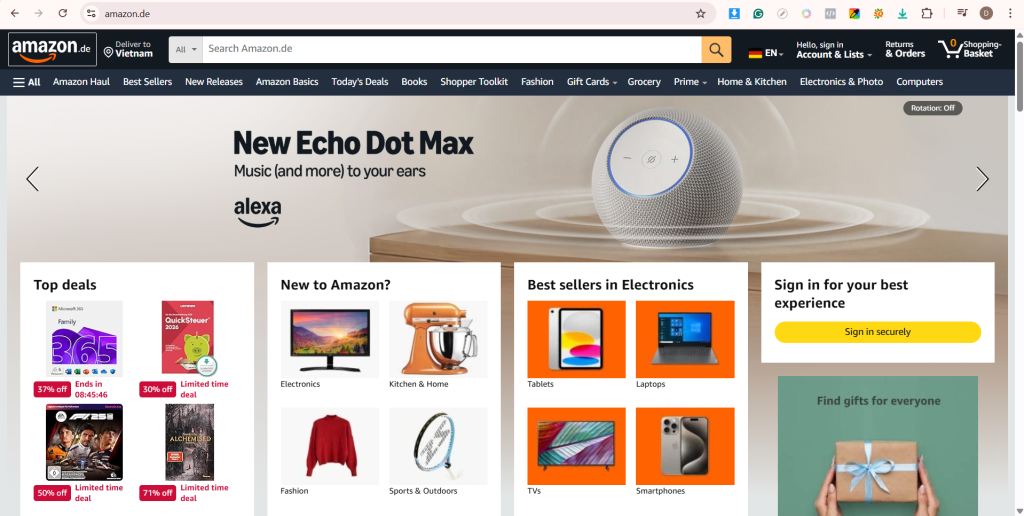The width and height of the screenshot is (1024, 516).
Task: Open Today's Deals nav item
Action: (x=360, y=82)
